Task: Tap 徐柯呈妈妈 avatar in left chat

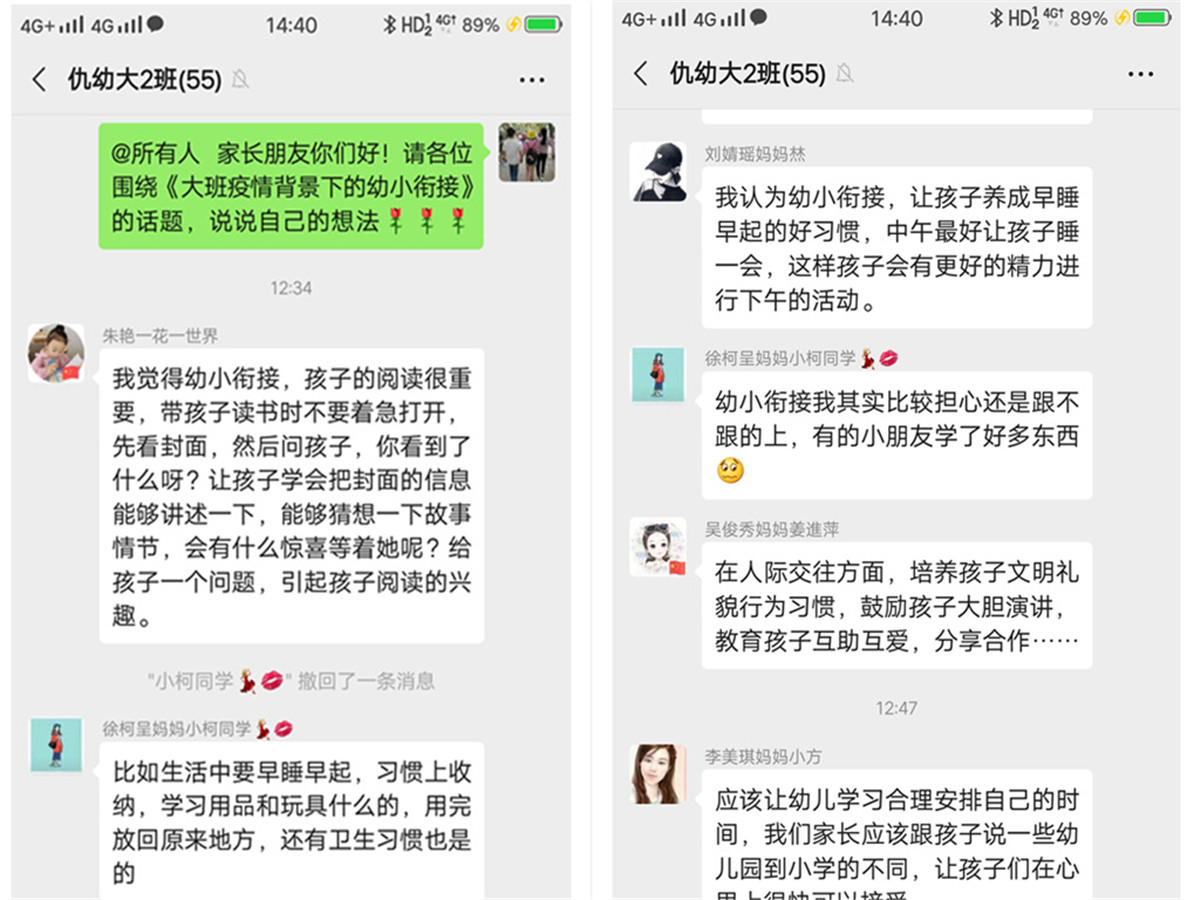Action: pyautogui.click(x=56, y=745)
